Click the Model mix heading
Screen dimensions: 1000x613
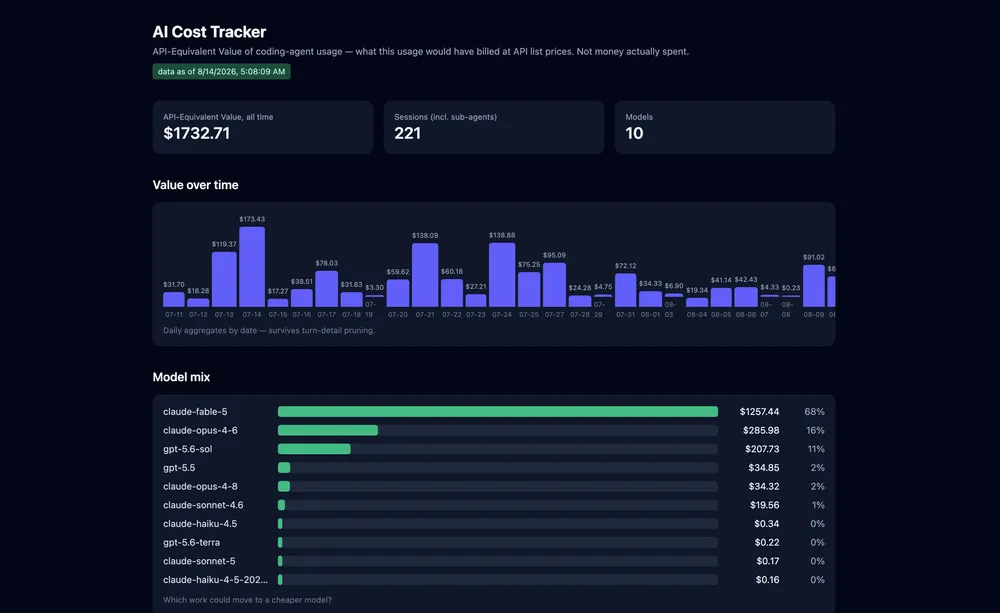tap(181, 377)
